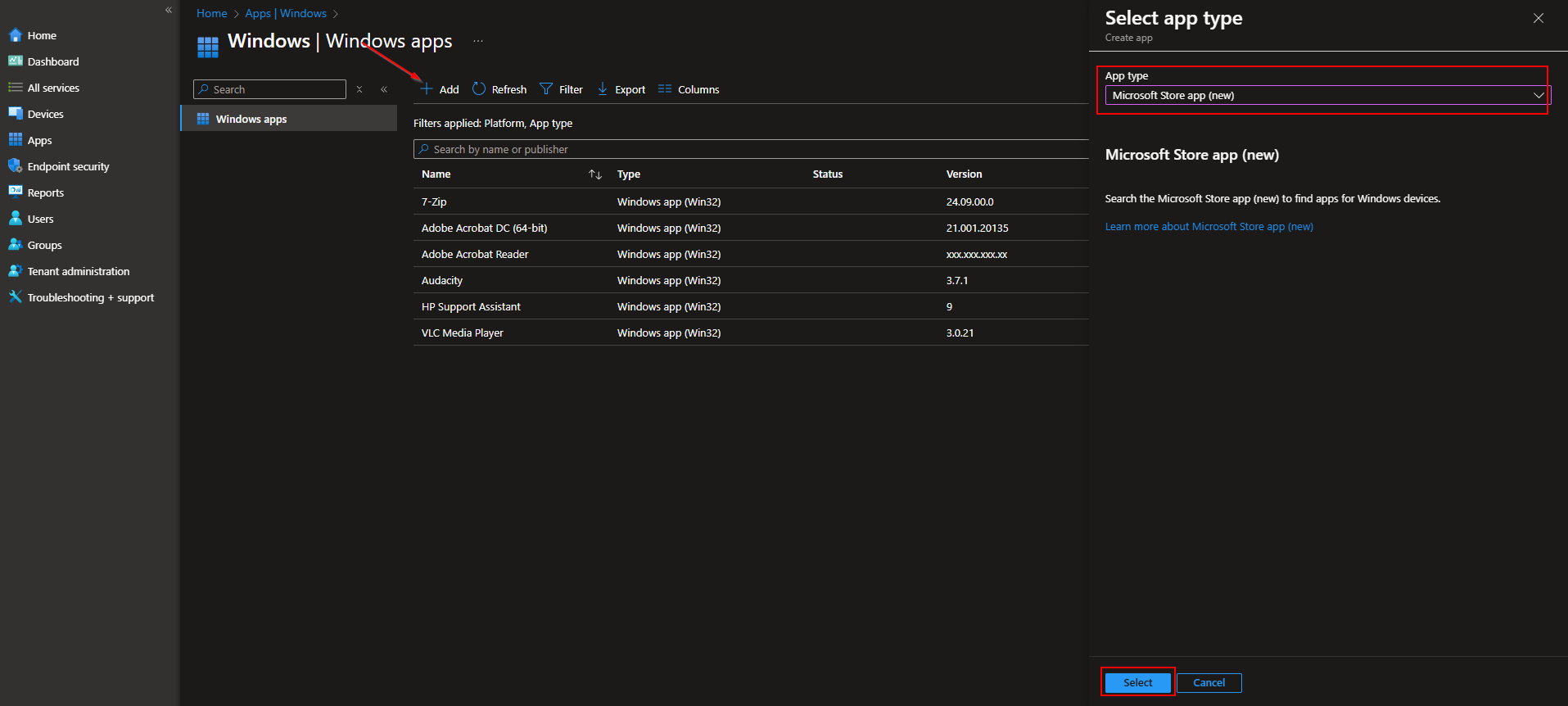This screenshot has width=1568, height=706.
Task: Click Apps | Windows breadcrumb
Action: click(286, 13)
